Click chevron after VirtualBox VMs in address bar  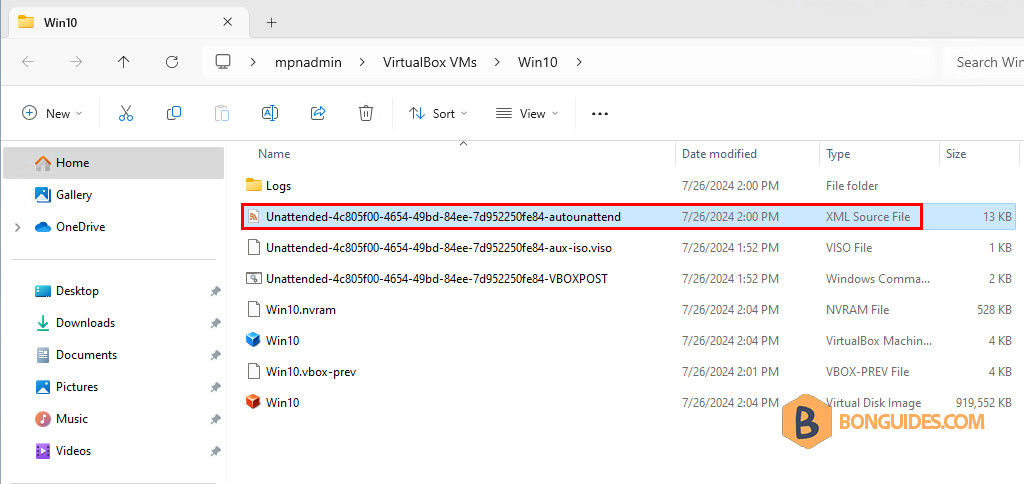[498, 62]
